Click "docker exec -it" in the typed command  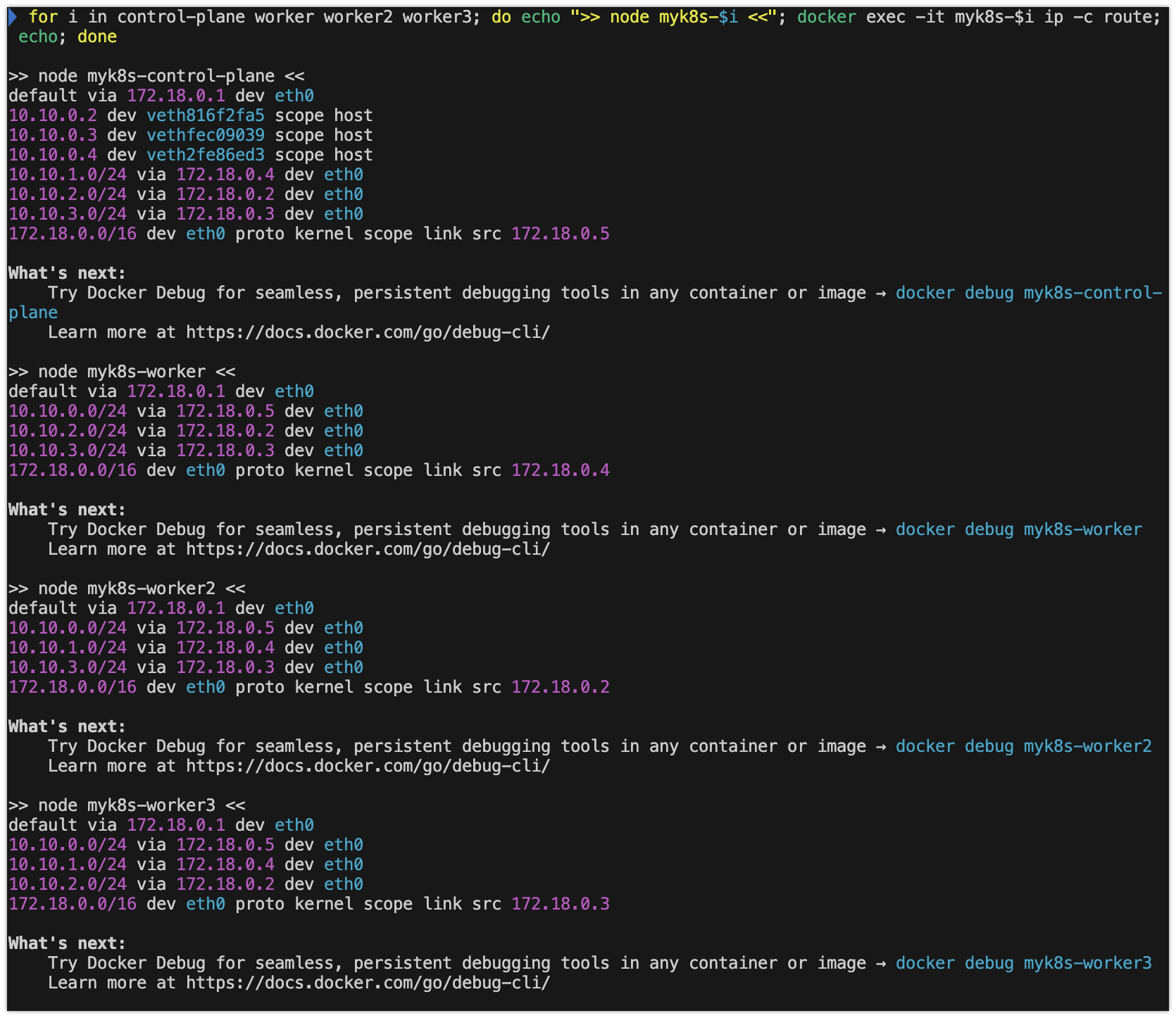click(870, 17)
